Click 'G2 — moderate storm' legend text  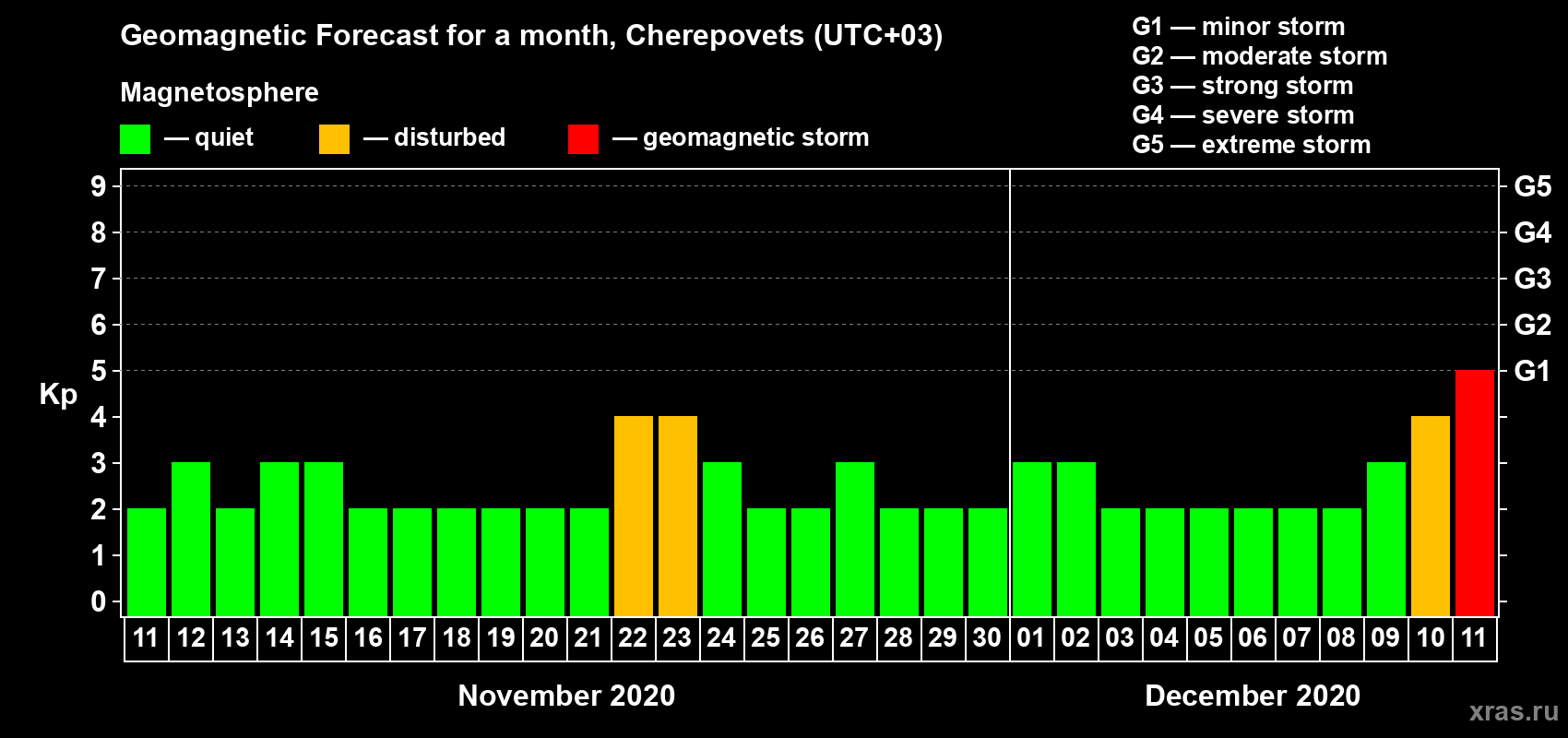pos(1260,56)
